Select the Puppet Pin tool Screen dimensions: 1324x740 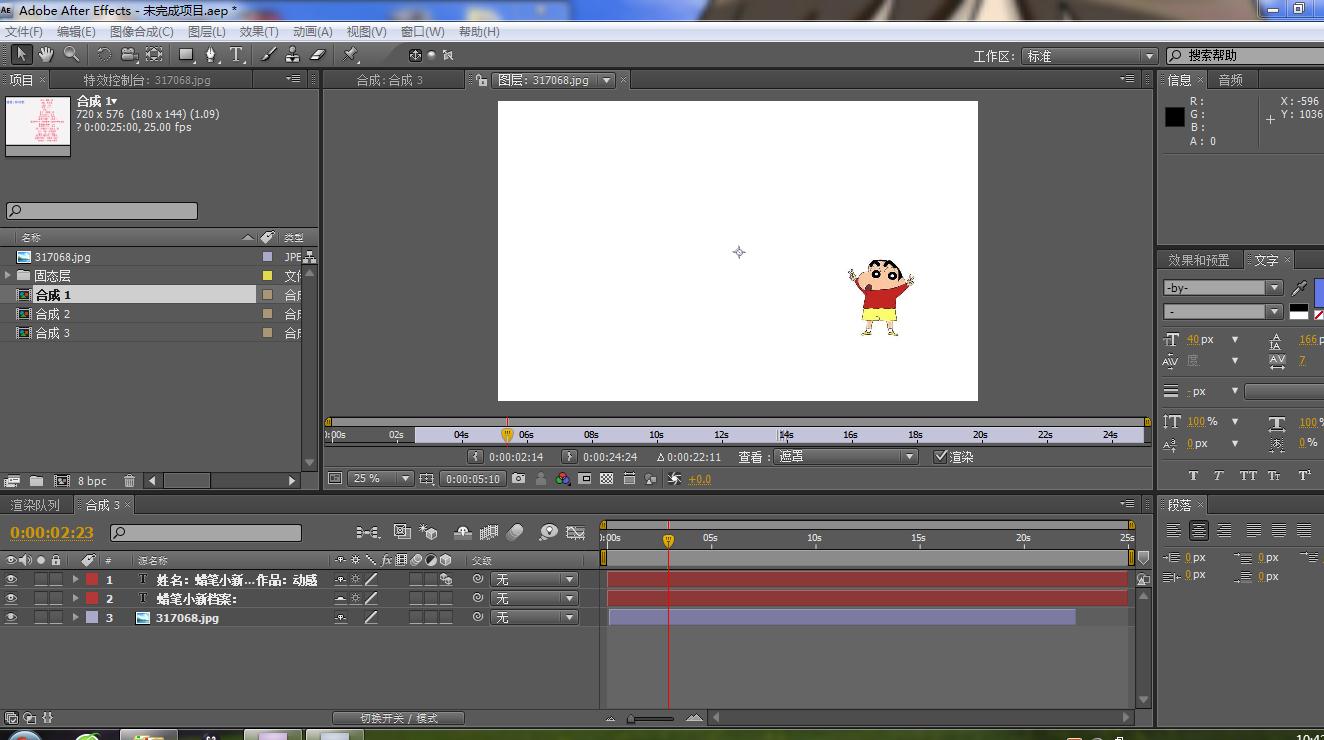pyautogui.click(x=351, y=54)
